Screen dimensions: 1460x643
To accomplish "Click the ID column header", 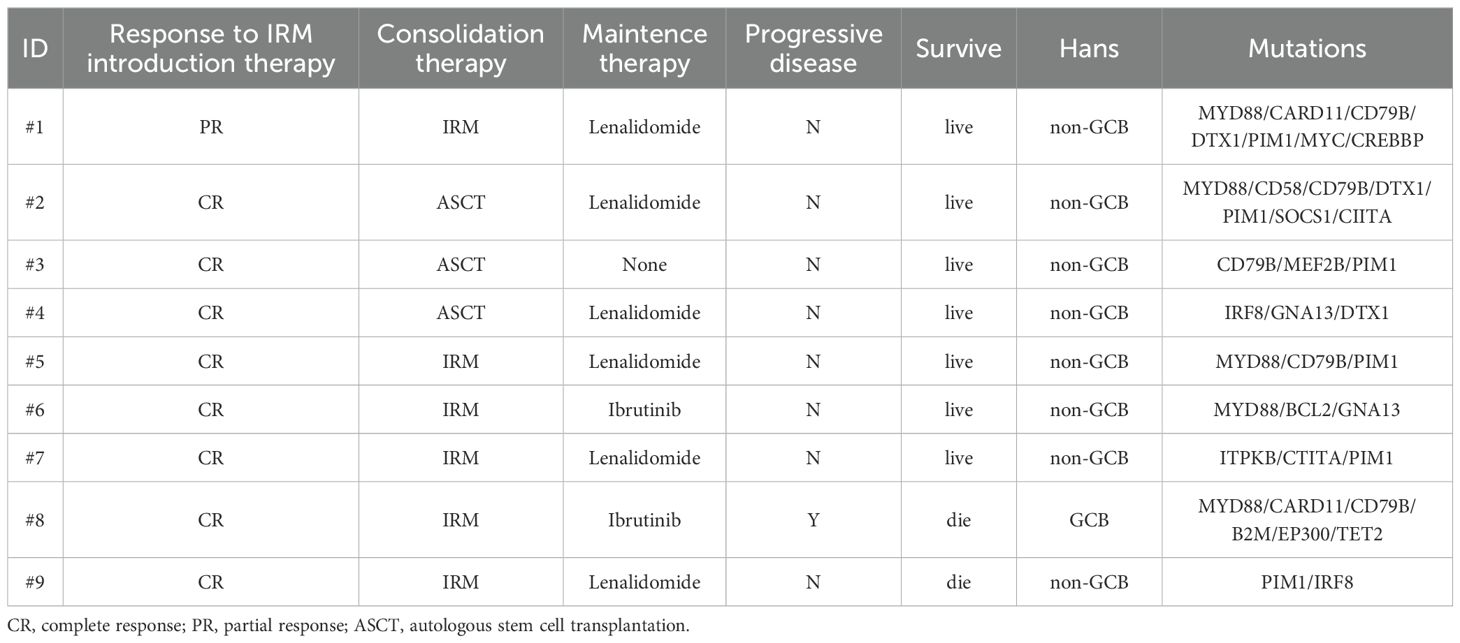I will coord(35,48).
